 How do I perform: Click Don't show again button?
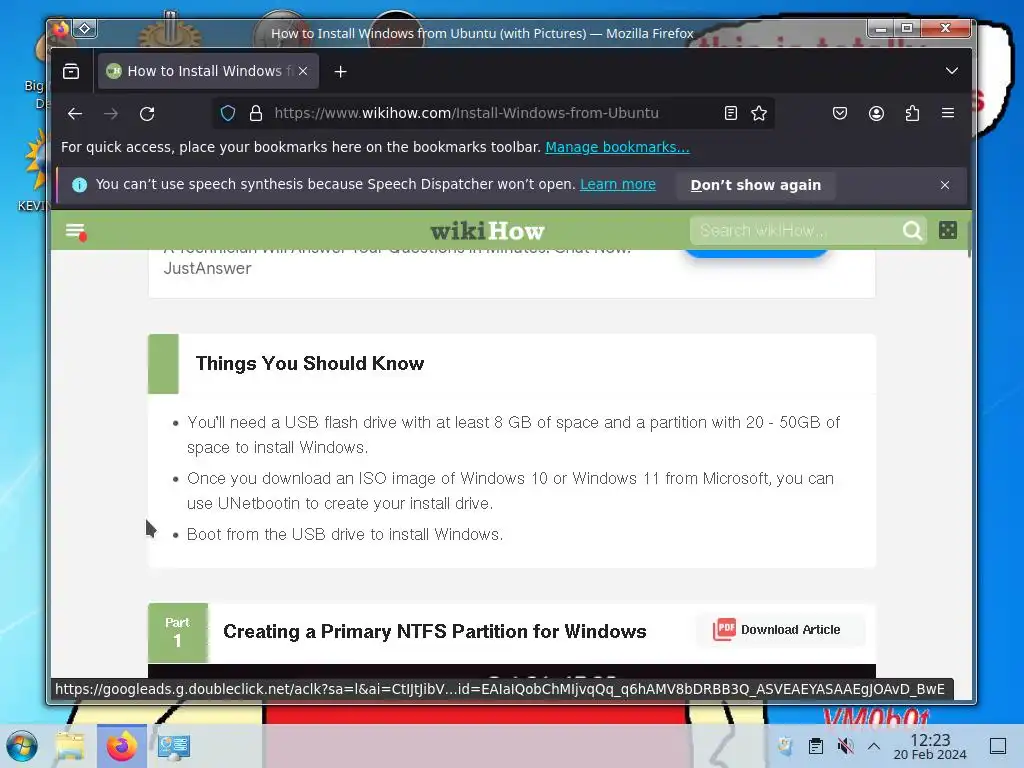[x=756, y=185]
